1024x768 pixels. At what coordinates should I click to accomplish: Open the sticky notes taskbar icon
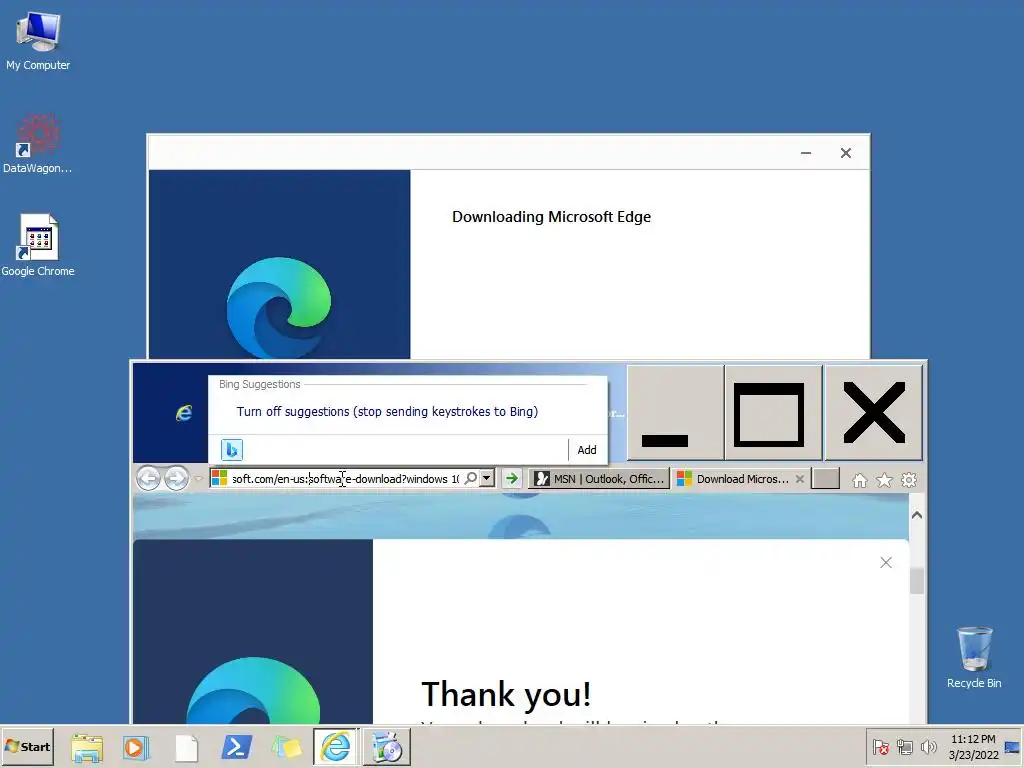[x=287, y=748]
